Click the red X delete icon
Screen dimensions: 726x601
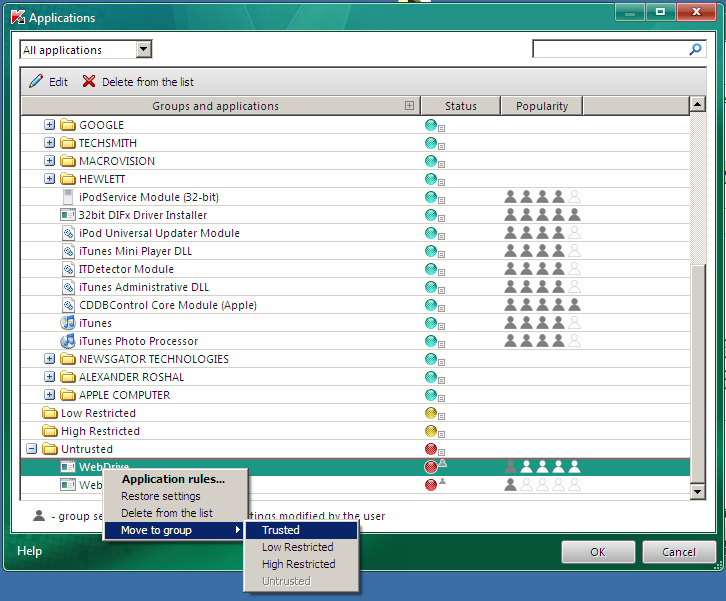(89, 81)
